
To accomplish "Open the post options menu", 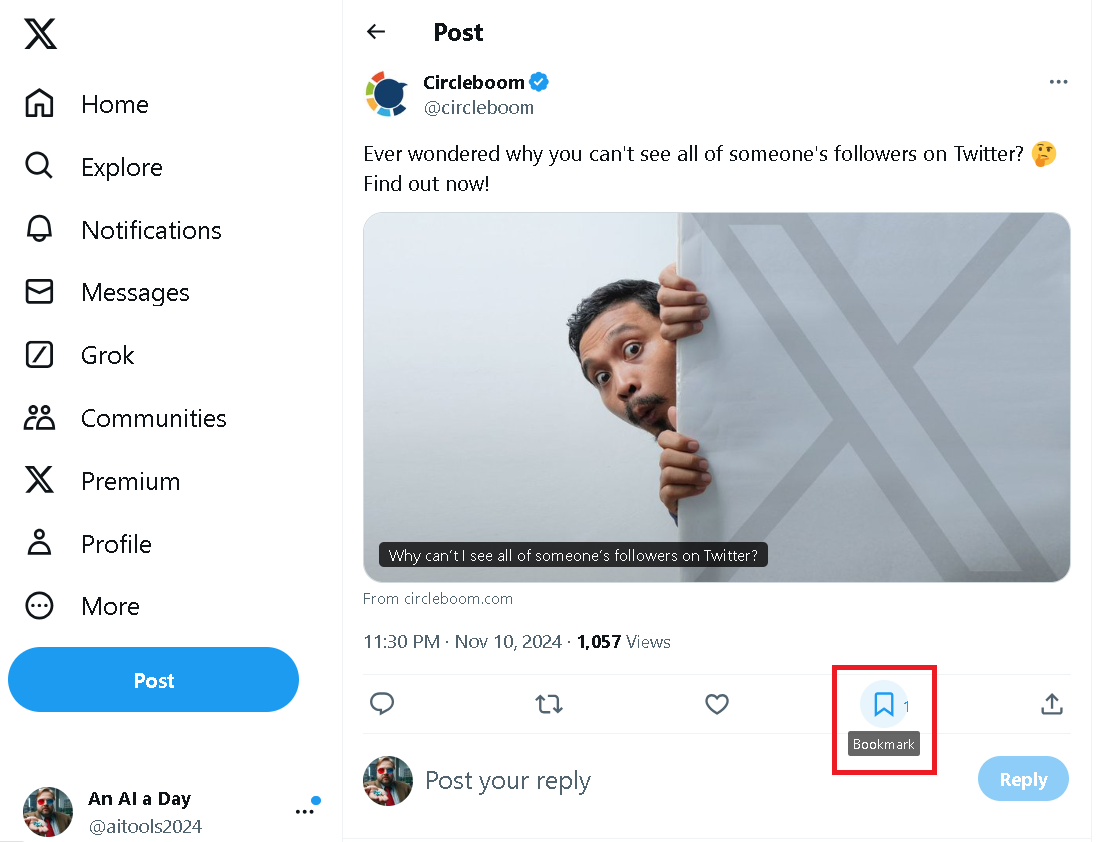I will coord(1058,82).
